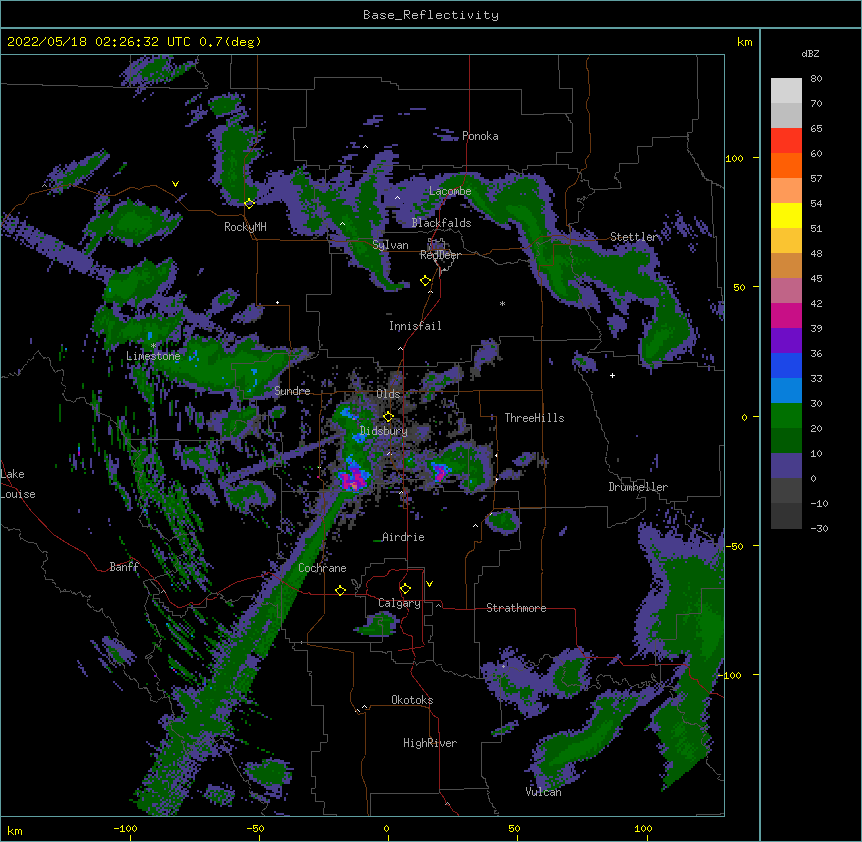The width and height of the screenshot is (862, 842).
Task: Click the yellow v marker northwest of RockyMH
Action: pos(175,184)
